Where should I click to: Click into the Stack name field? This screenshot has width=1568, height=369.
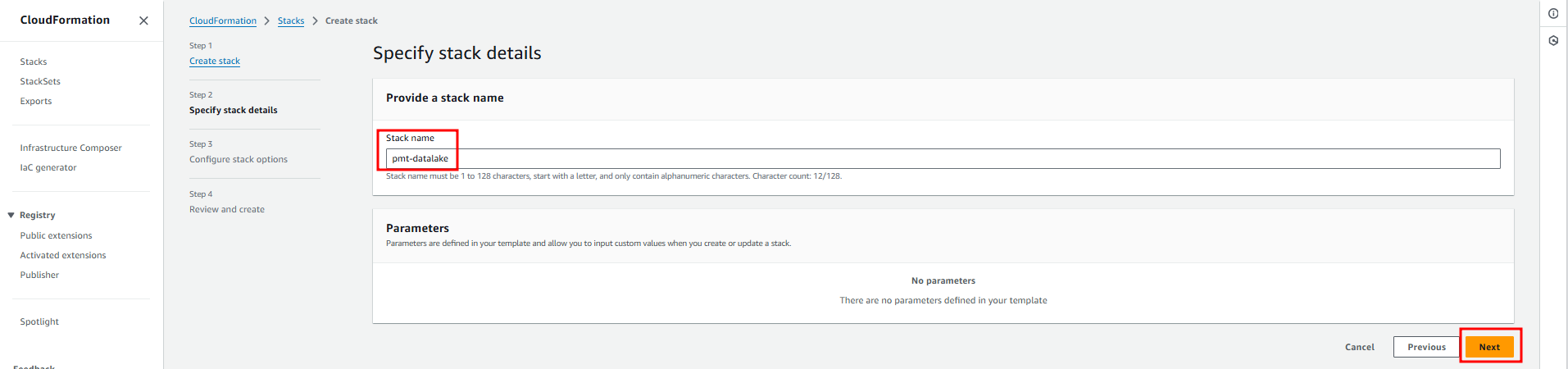click(x=943, y=158)
